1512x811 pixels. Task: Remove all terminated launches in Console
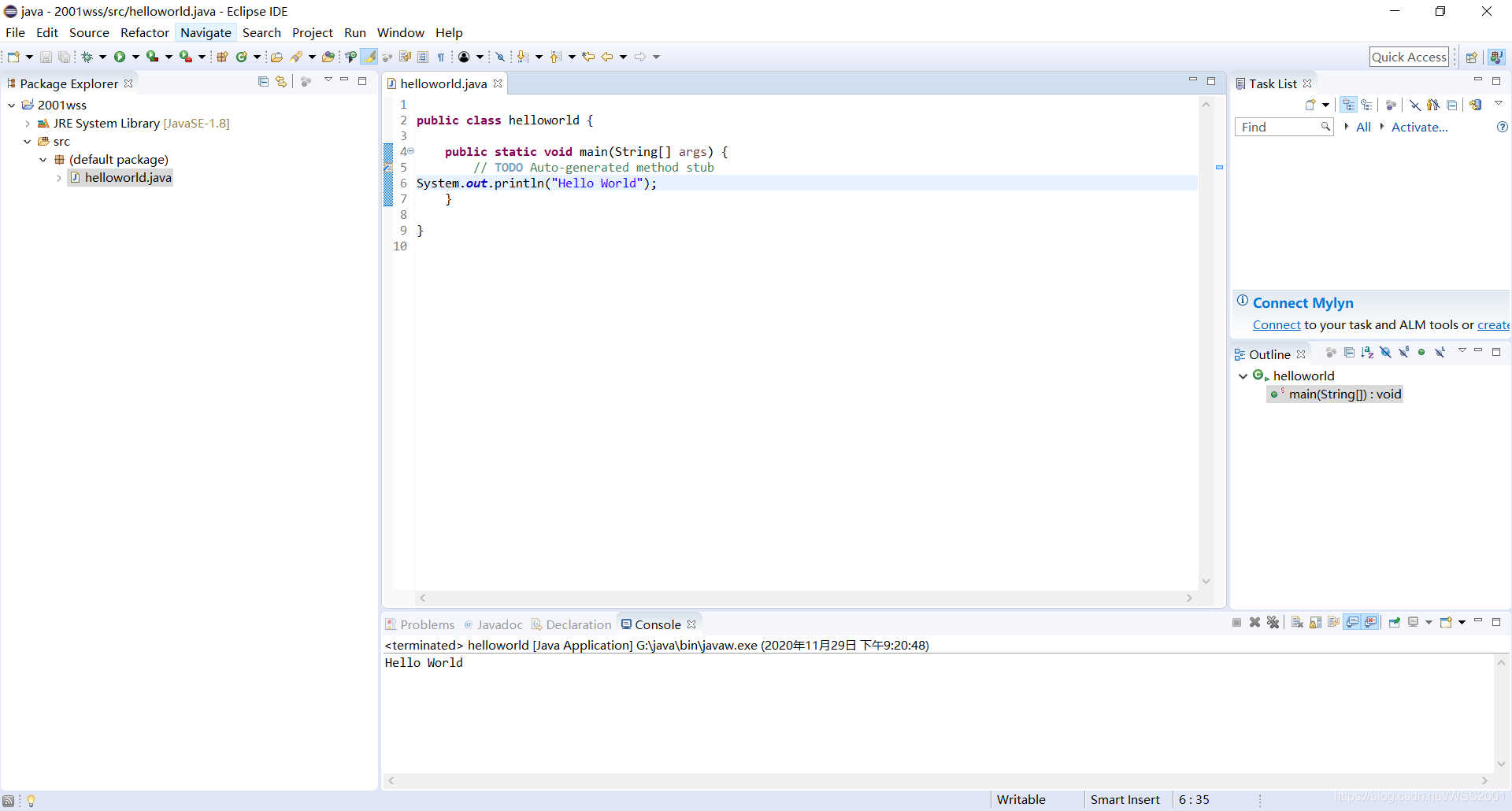pyautogui.click(x=1273, y=622)
